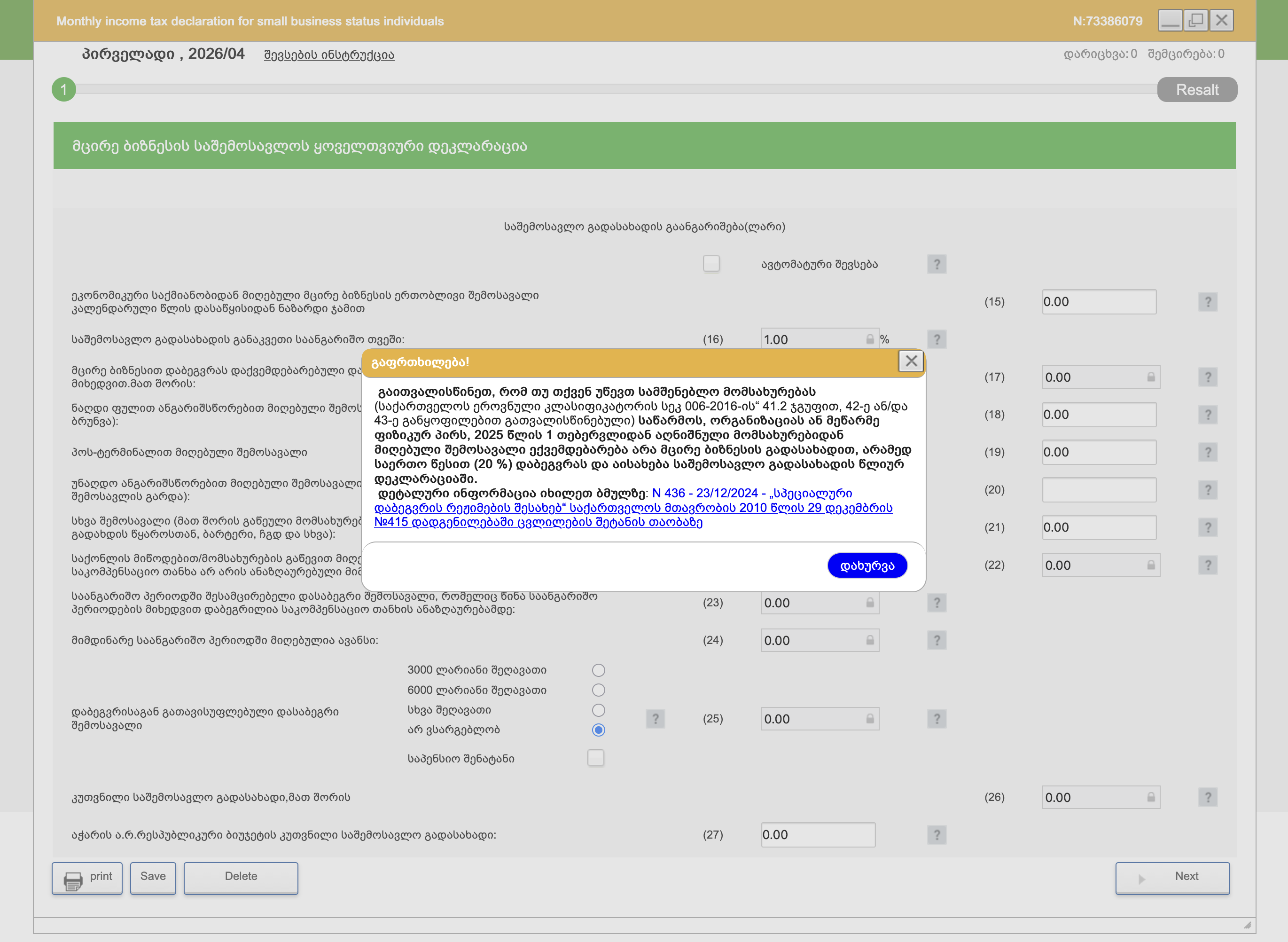Click input field (18) cash income
The image size is (1288, 942).
[x=1099, y=415]
